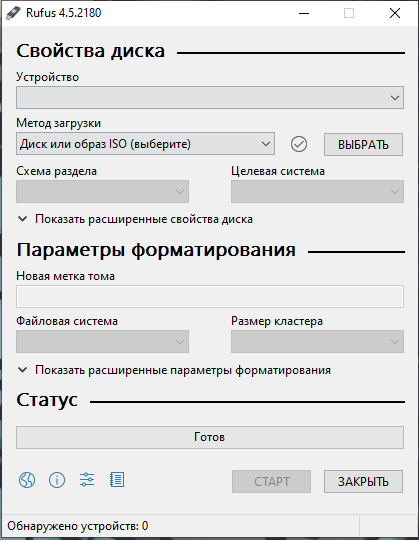Open the Файловая система dropdown
The height and width of the screenshot is (540, 419).
point(102,341)
